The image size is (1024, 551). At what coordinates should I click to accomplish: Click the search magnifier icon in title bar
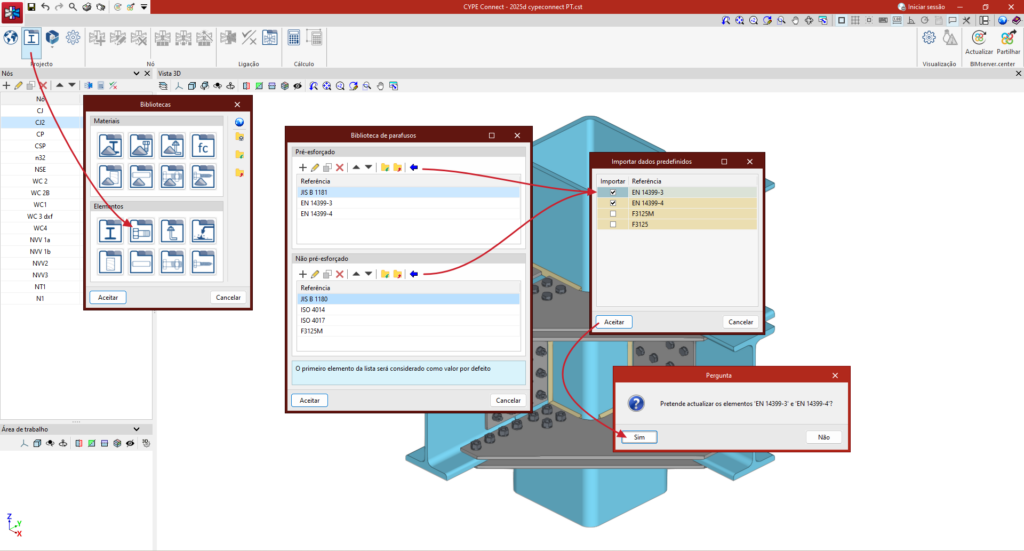(72, 7)
